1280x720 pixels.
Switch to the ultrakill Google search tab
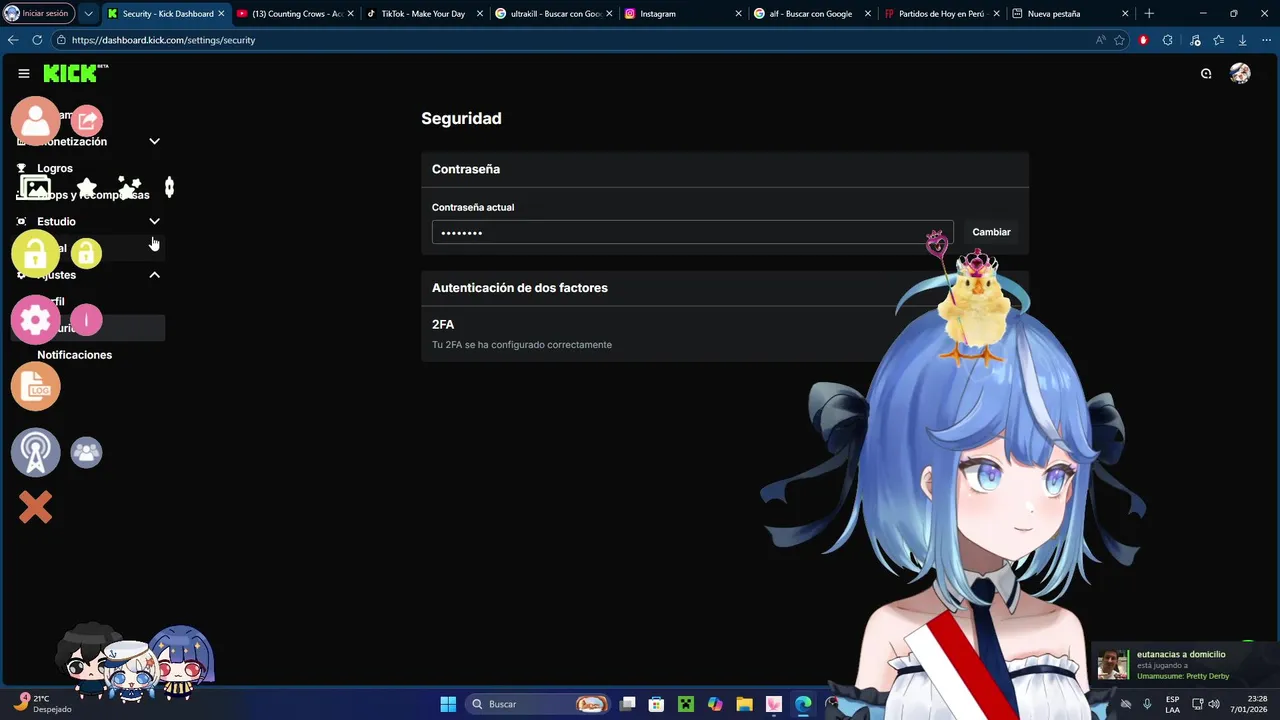tap(553, 14)
